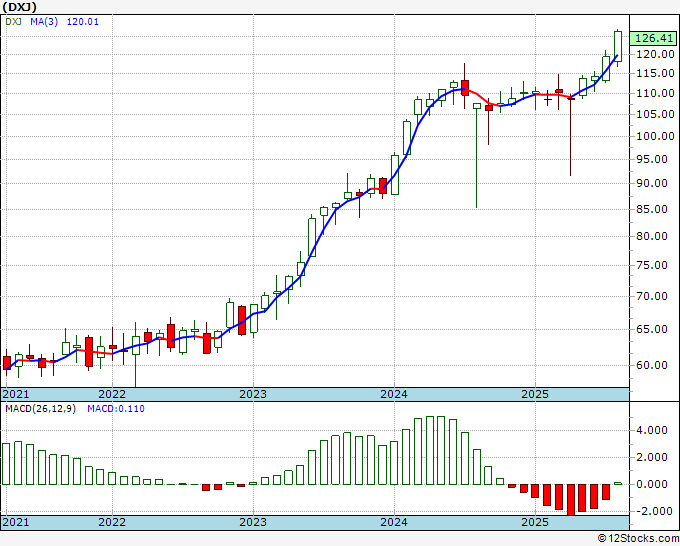Click the 100.00 price axis label
This screenshot has height=546, width=680.
point(655,136)
